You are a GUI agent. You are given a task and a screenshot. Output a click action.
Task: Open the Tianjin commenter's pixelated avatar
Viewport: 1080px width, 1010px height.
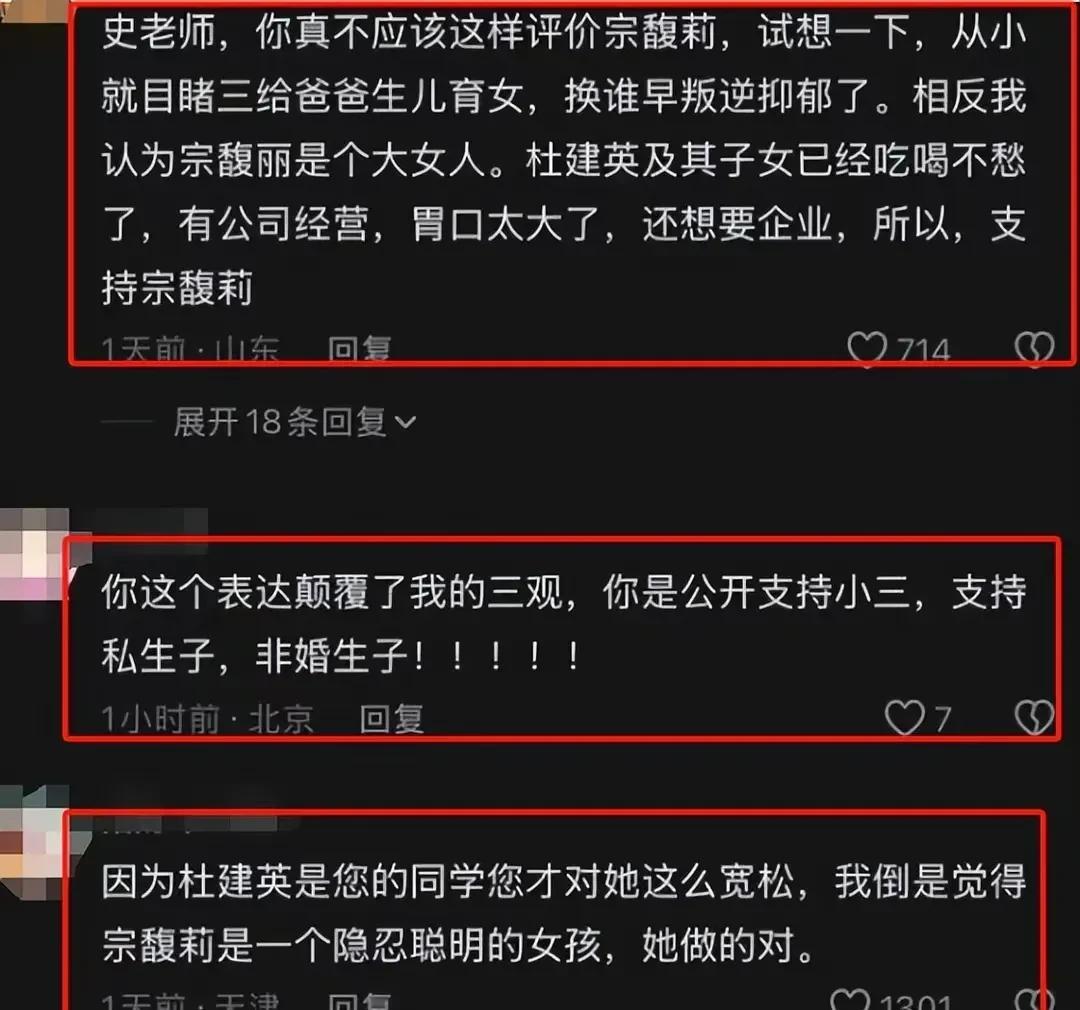pyautogui.click(x=36, y=832)
